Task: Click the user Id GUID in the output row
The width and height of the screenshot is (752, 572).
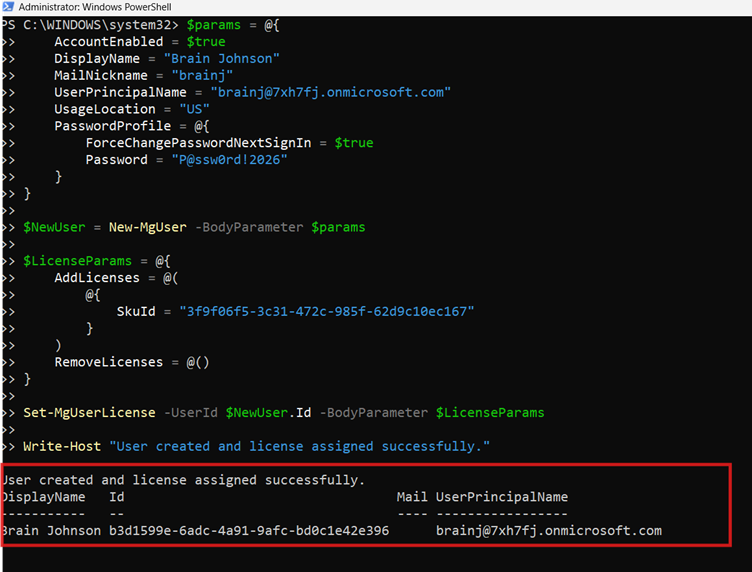Action: (x=249, y=531)
